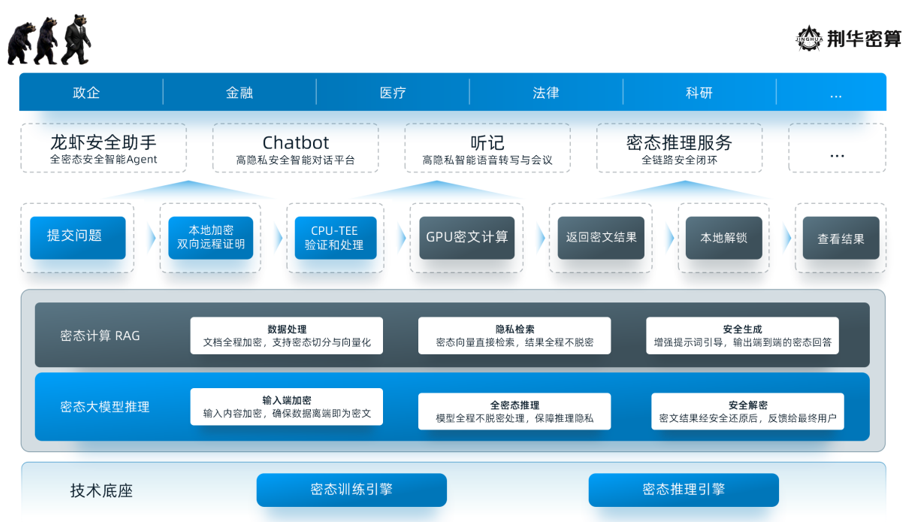Image resolution: width=907 pixels, height=522 pixels.
Task: Select the 政企 industry tab
Action: [87, 93]
